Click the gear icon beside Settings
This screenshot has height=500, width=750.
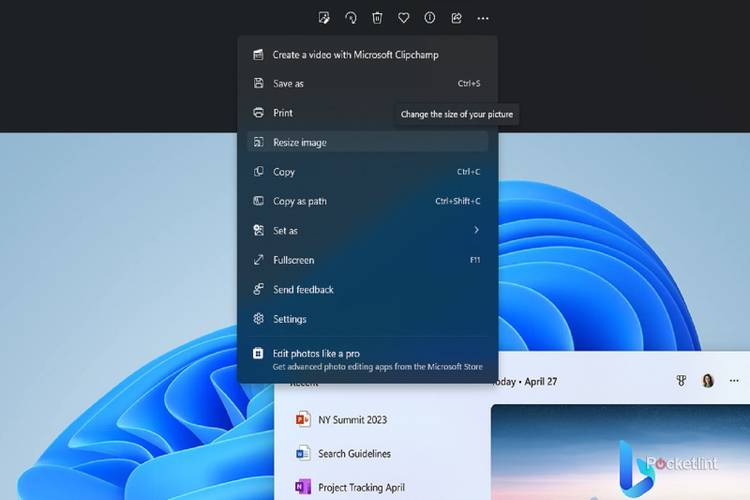click(258, 319)
